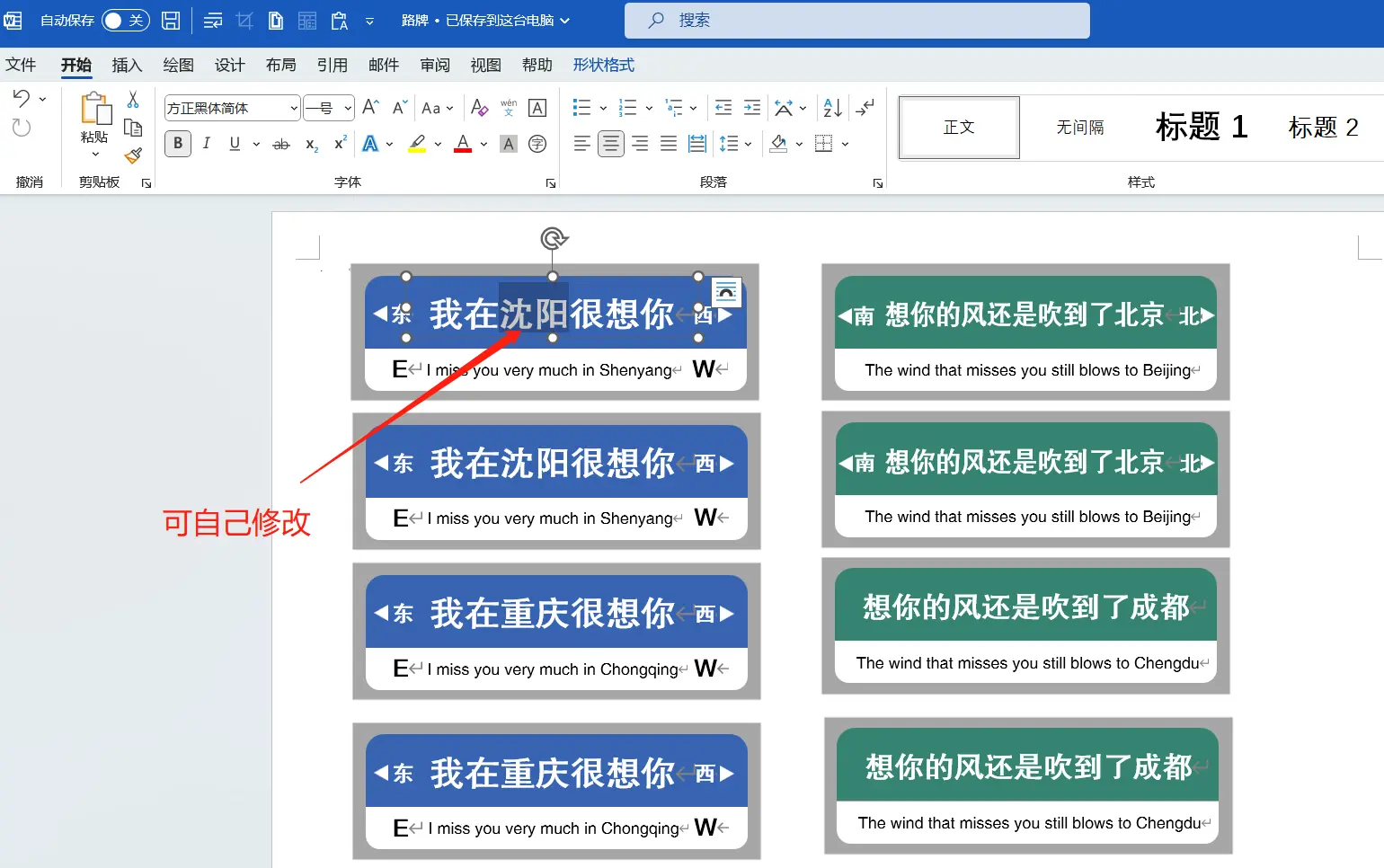Click the Format Painter brush icon

click(x=133, y=155)
